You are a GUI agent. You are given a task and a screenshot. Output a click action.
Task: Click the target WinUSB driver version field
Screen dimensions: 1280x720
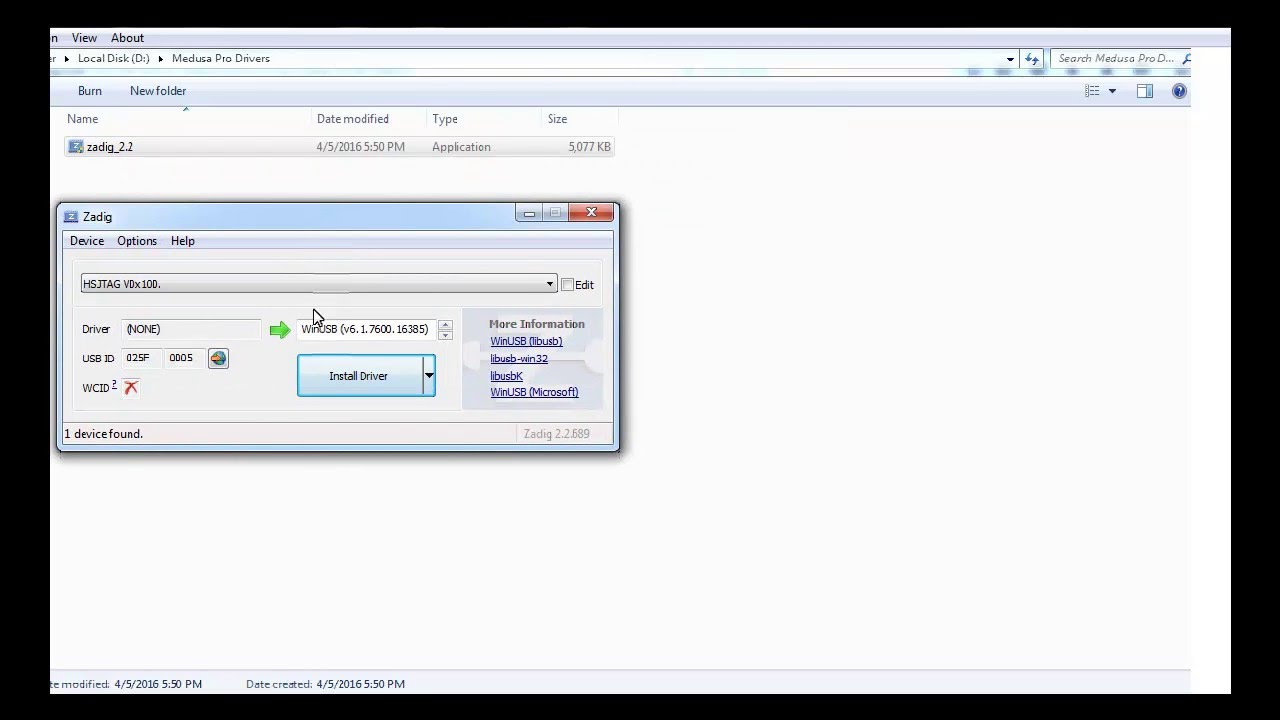[x=367, y=329]
